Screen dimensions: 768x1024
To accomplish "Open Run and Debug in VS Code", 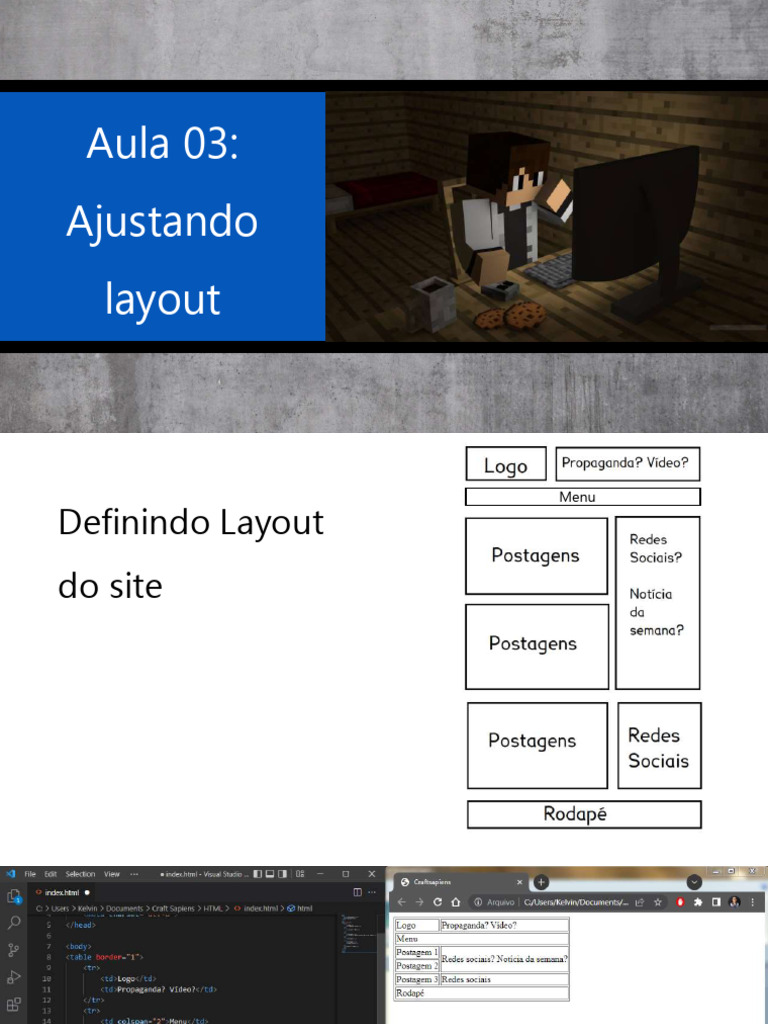I will click(13, 977).
